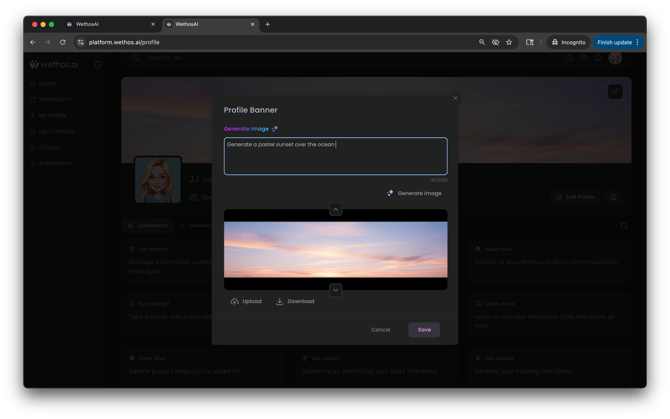Move banner image up with chevron
670x419 pixels.
click(x=335, y=209)
